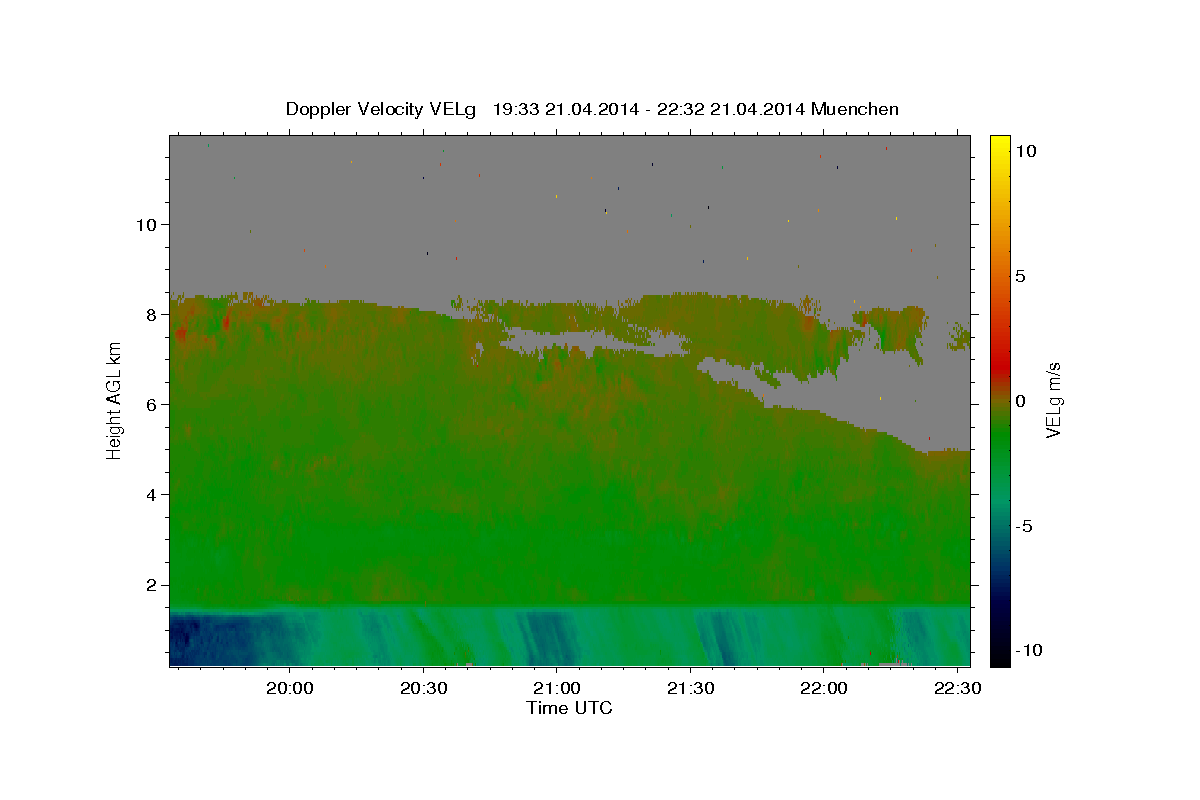Image resolution: width=1200 pixels, height=800 pixels.
Task: Click the date range '19:33 21.04.2014 - 22:32 21.04.2014'
Action: pos(649,109)
